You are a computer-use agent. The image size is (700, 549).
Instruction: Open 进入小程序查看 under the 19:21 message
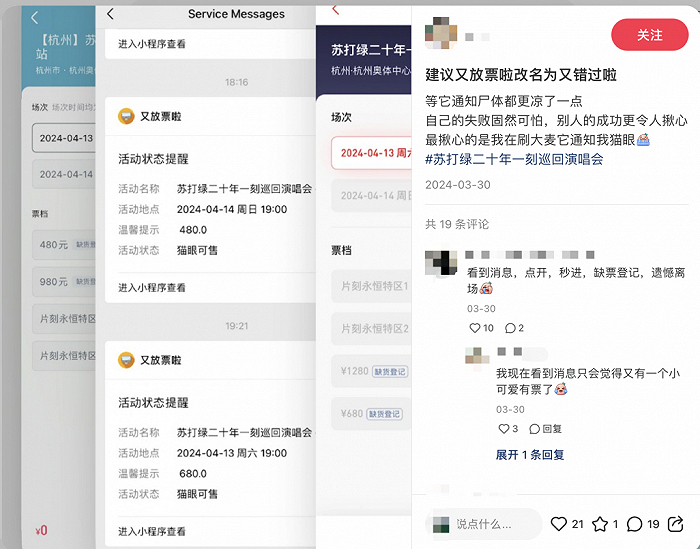[152, 532]
